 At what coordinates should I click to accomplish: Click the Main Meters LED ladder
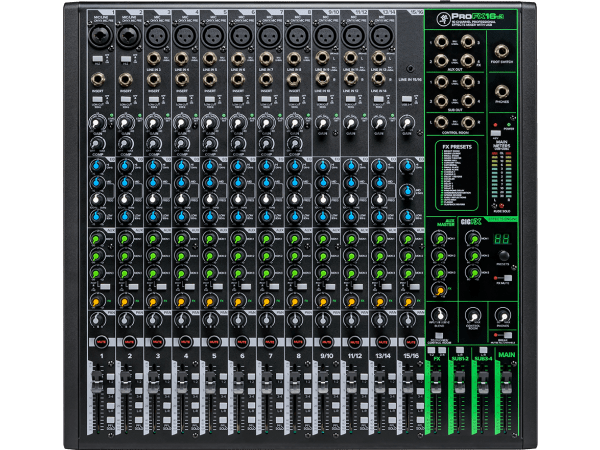501,174
